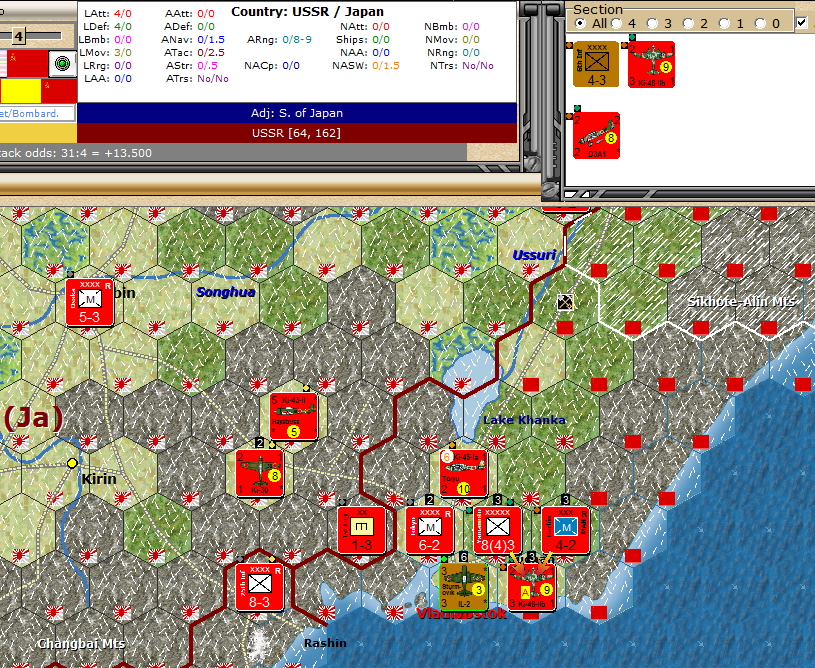Move the zoom slider handle labeled 4
Screen dimensions: 815x668
[19, 36]
